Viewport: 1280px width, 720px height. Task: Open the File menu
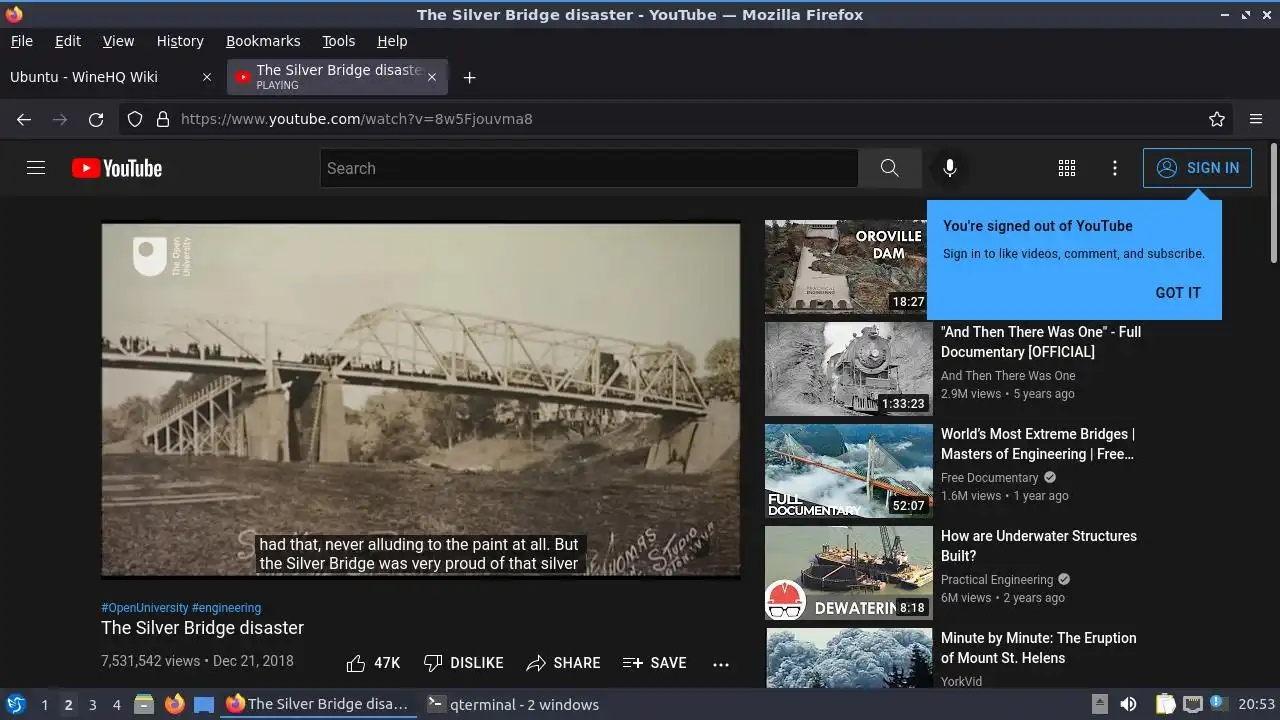click(21, 41)
